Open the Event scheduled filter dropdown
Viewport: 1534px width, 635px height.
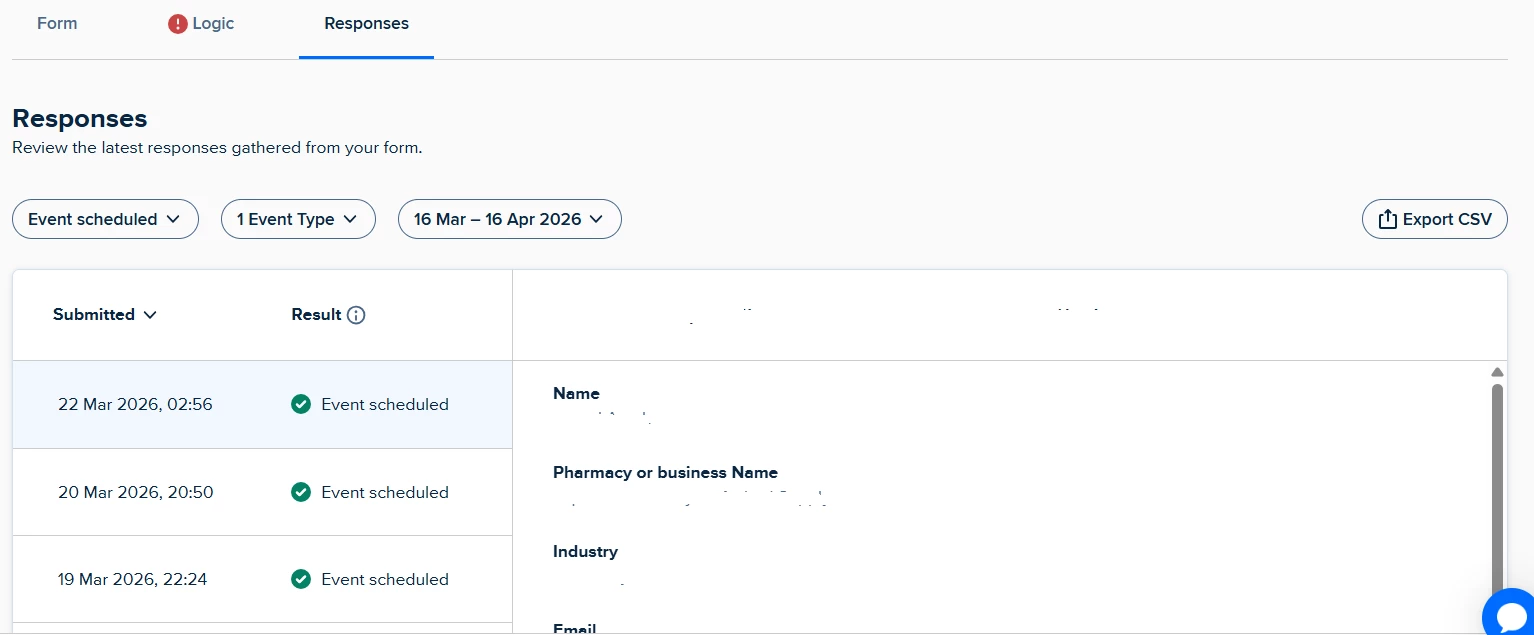105,219
